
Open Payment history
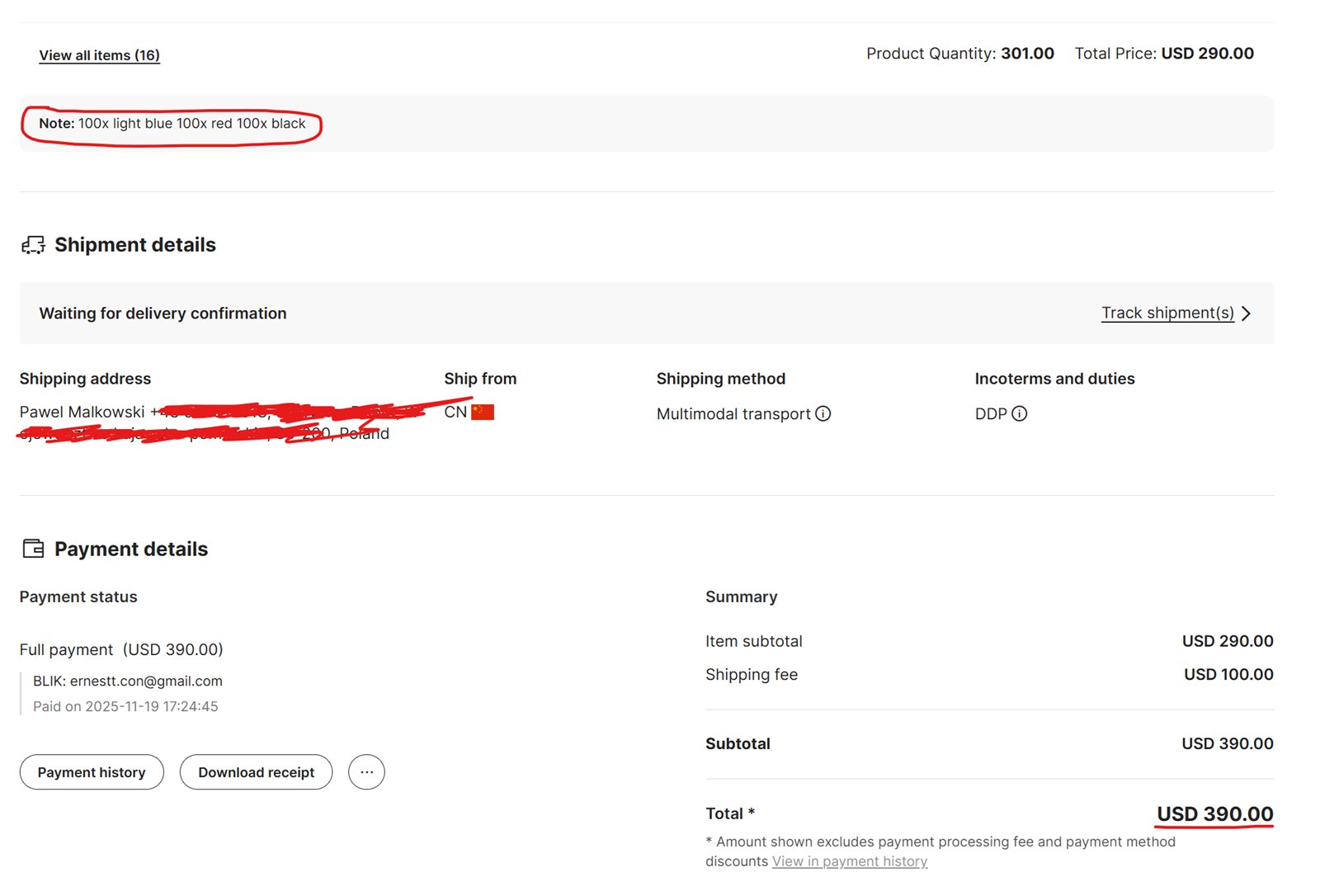point(92,772)
